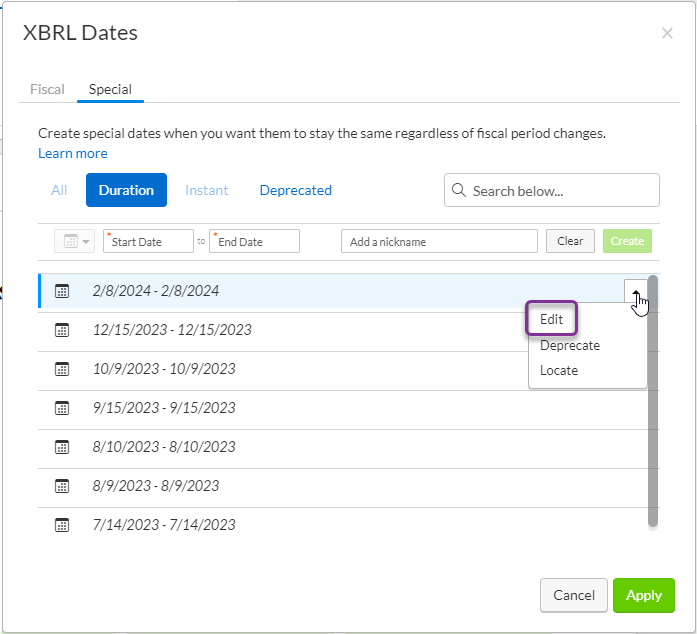Click calendar icon for 10/9/2023 entry

click(62, 369)
